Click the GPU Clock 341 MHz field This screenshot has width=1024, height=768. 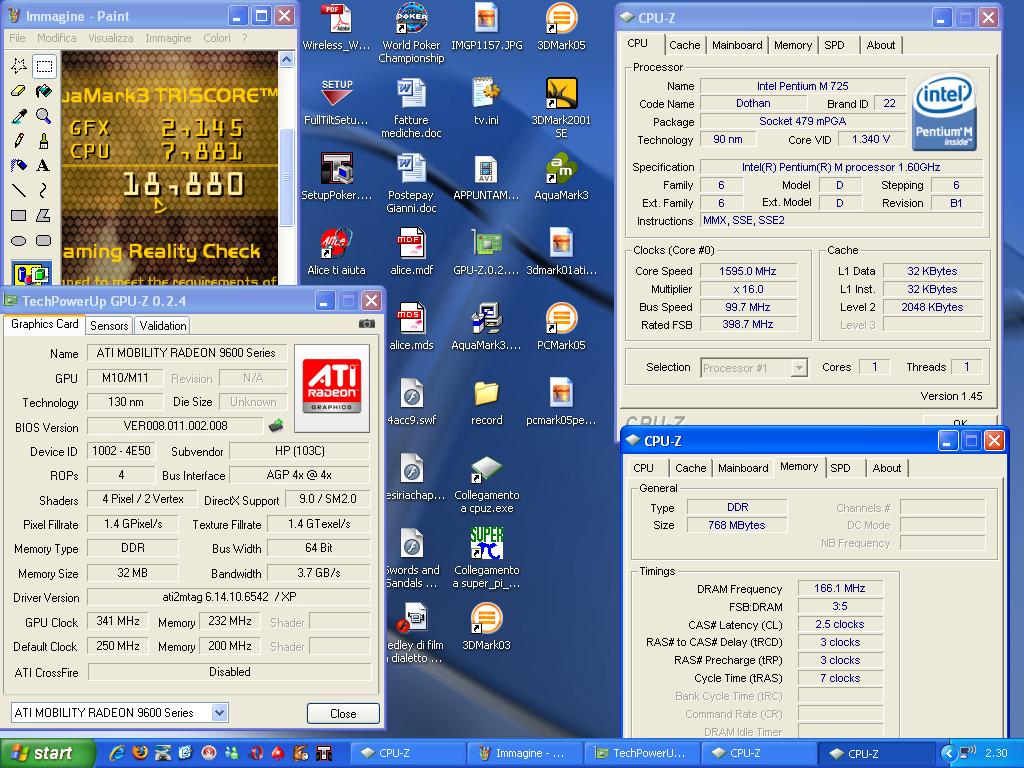118,621
